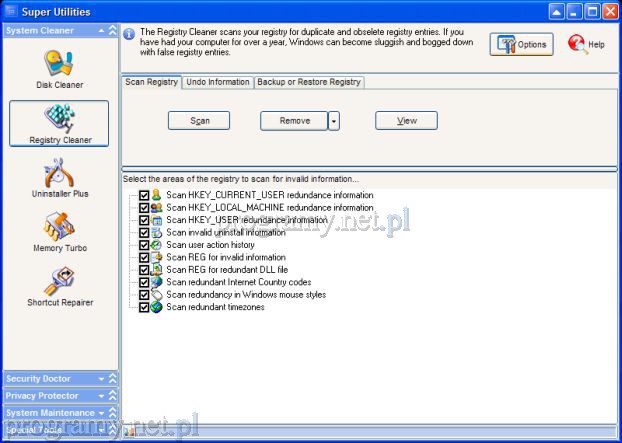Launch Uninstaller Plus from sidebar
The height and width of the screenshot is (443, 622).
(59, 177)
